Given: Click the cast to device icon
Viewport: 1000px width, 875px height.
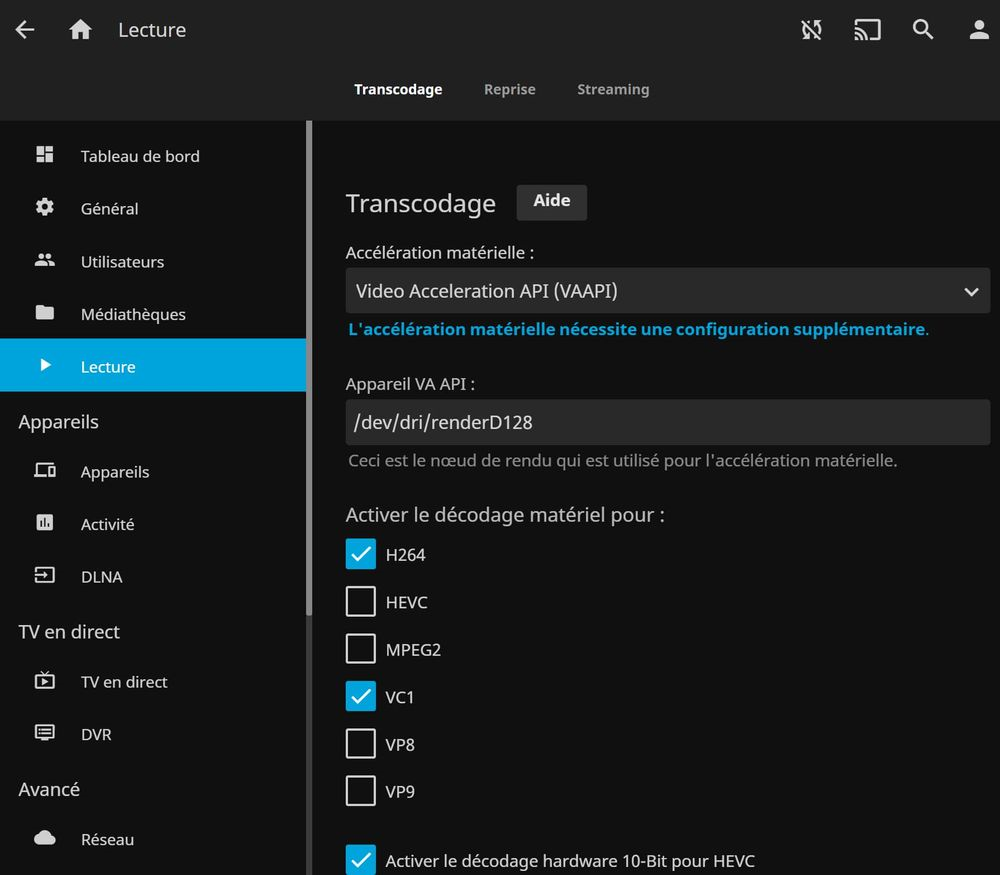Looking at the screenshot, I should (867, 30).
